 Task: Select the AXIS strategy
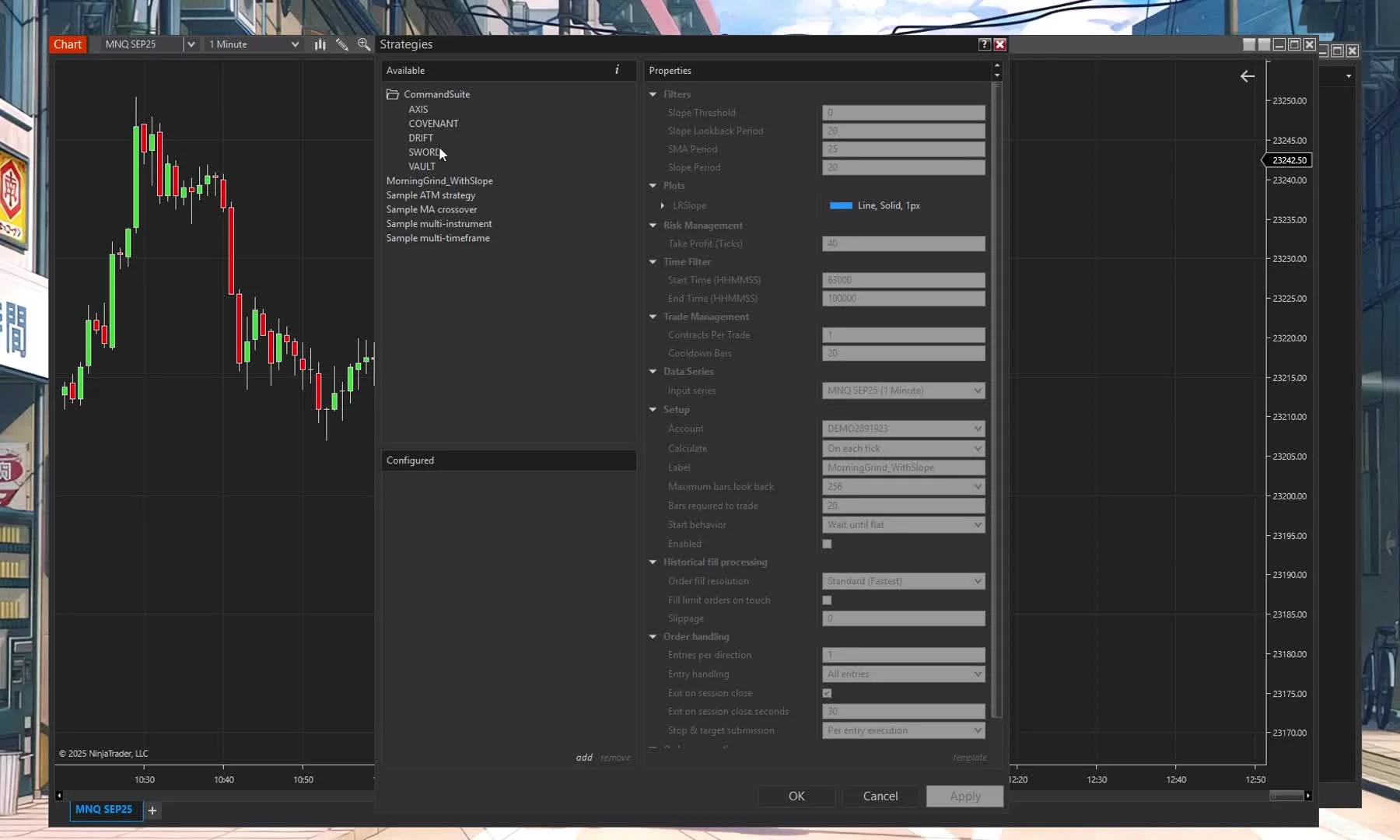point(418,110)
